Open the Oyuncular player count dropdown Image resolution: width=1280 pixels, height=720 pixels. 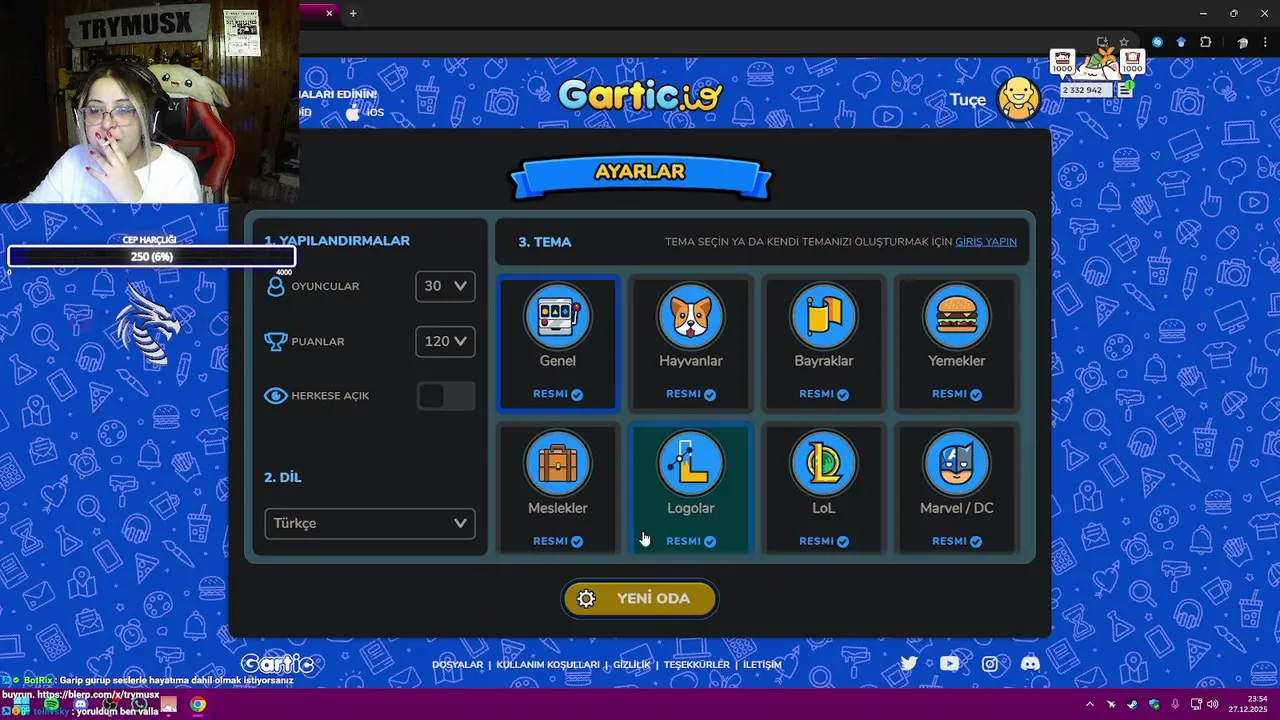[445, 286]
